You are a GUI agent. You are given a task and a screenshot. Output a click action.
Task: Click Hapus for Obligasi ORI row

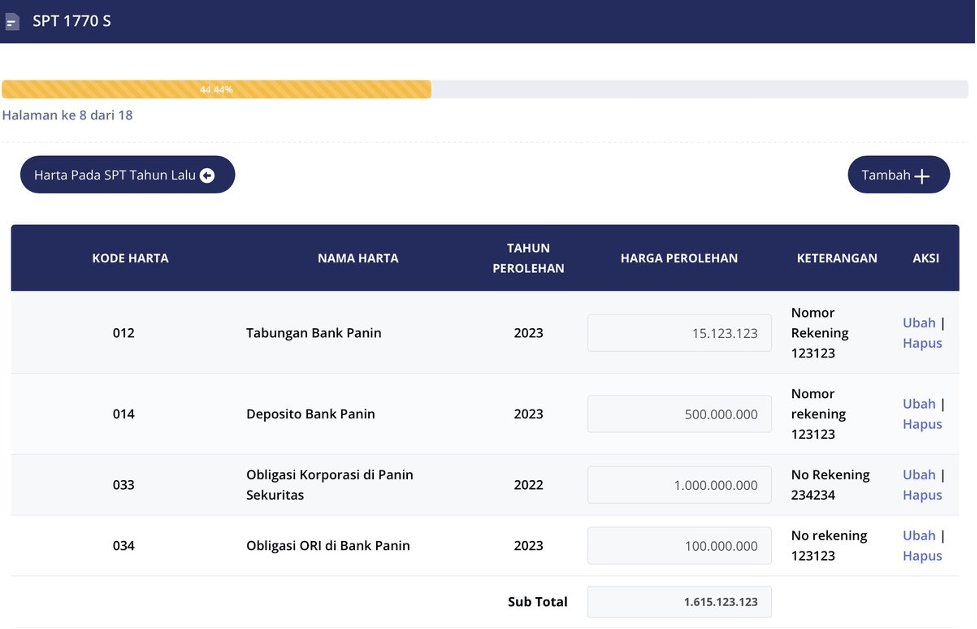pyautogui.click(x=922, y=556)
